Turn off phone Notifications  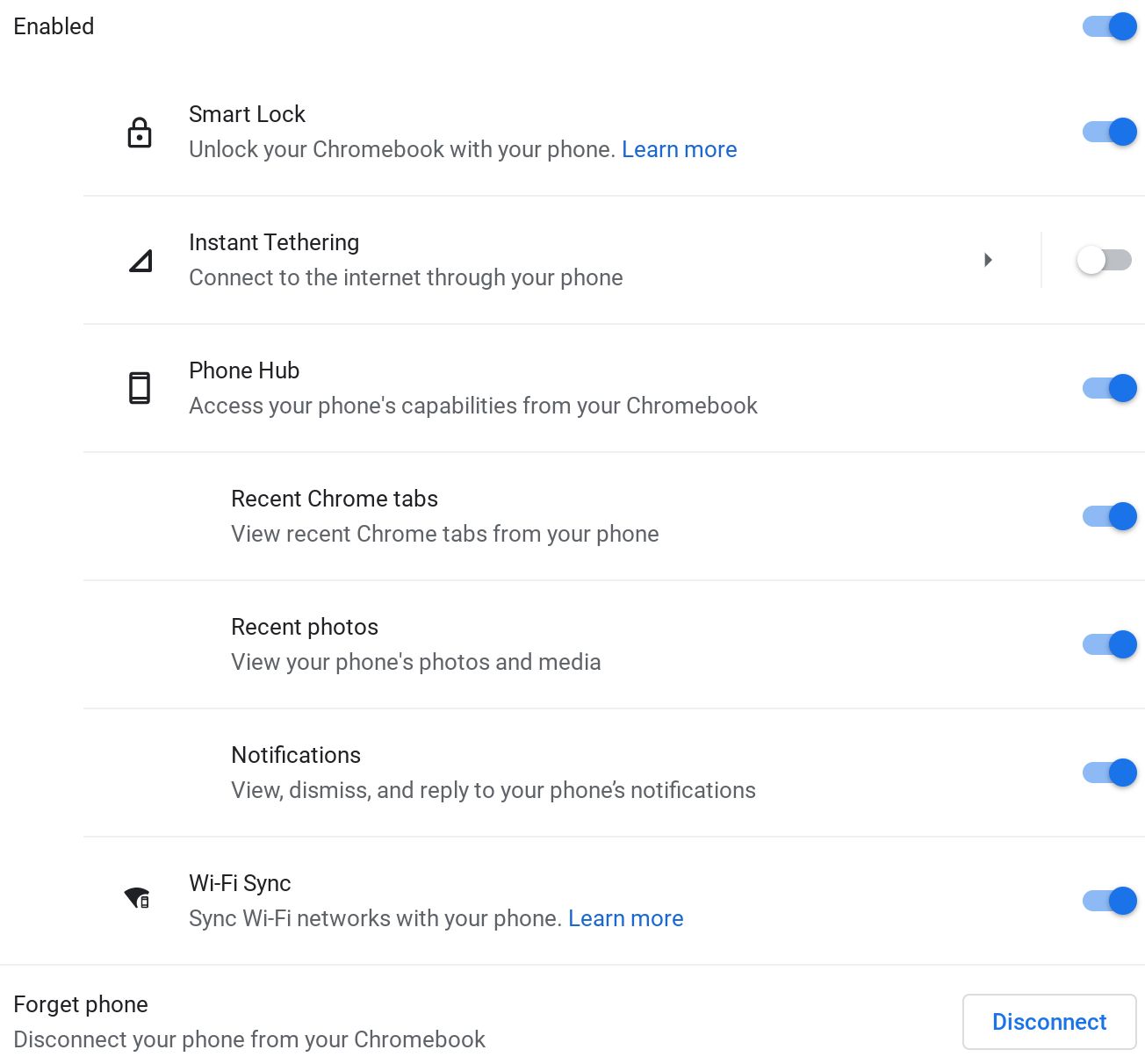[1108, 773]
